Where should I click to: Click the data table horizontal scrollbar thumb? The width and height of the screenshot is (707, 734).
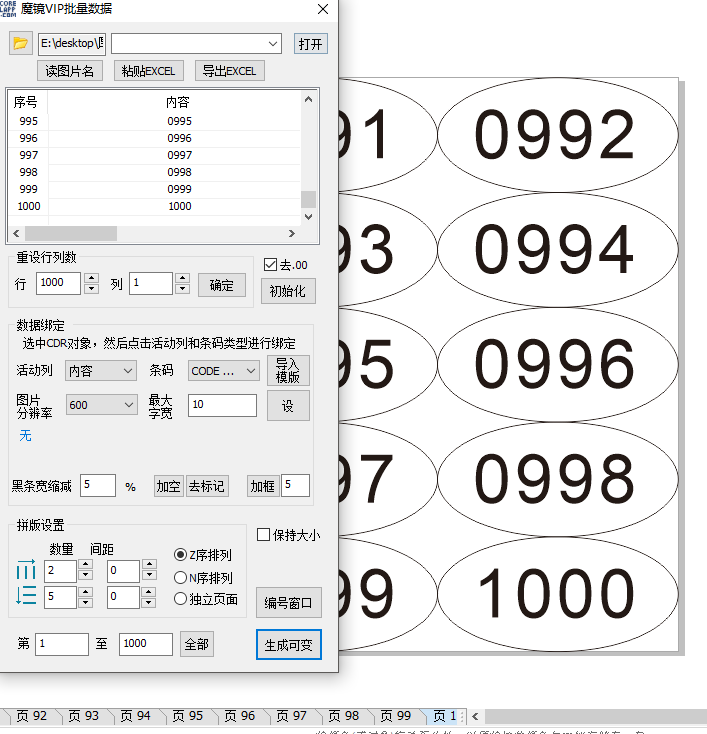71,233
